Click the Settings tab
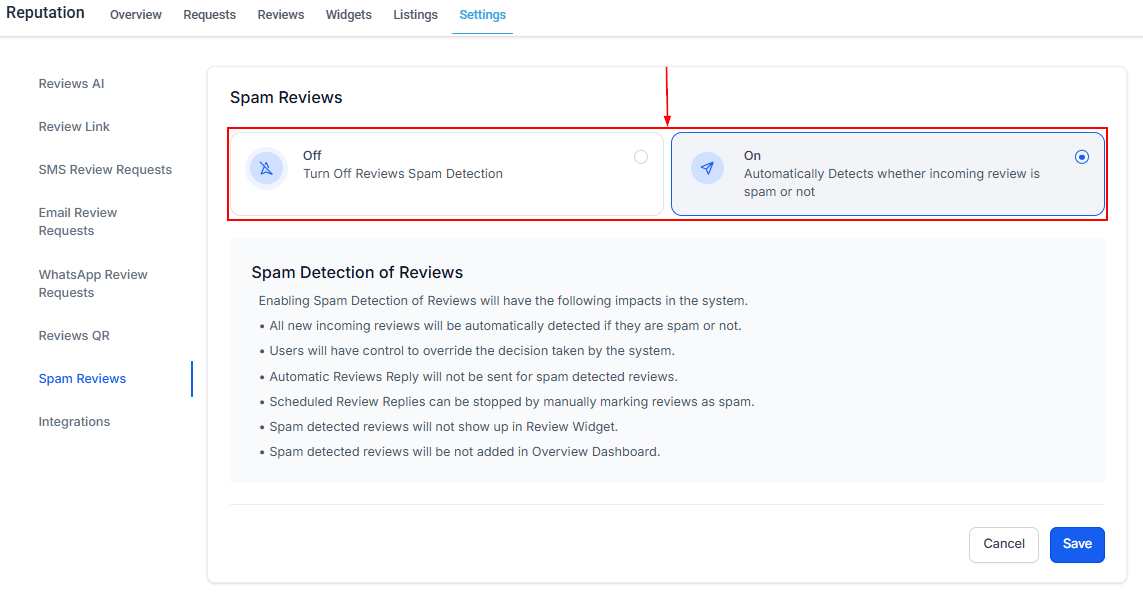Screen dimensions: 1143x598 coord(482,15)
